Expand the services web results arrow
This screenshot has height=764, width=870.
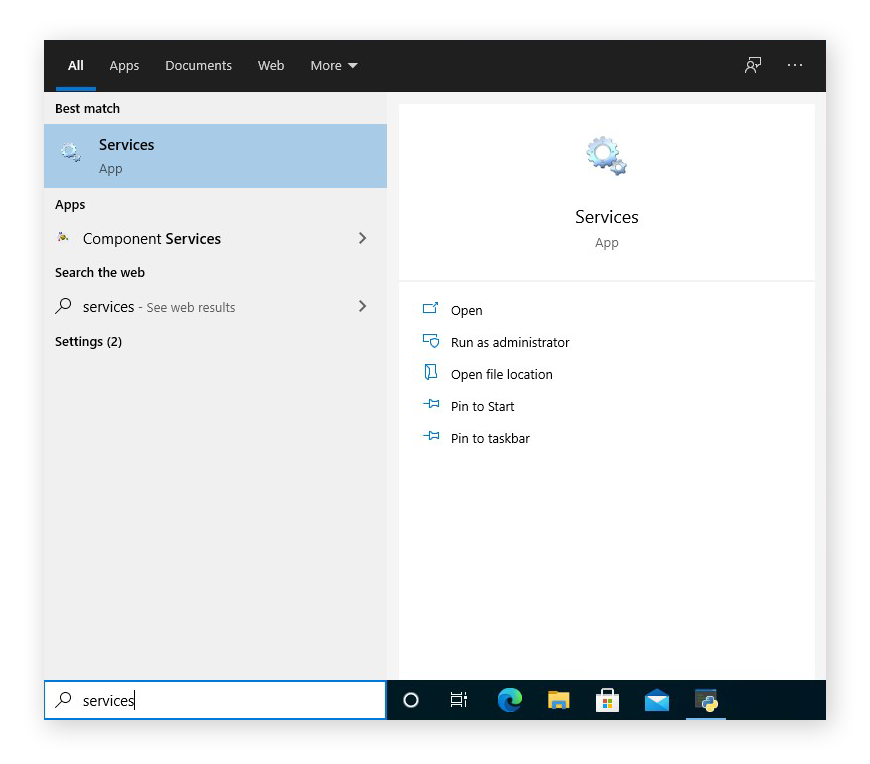click(362, 307)
